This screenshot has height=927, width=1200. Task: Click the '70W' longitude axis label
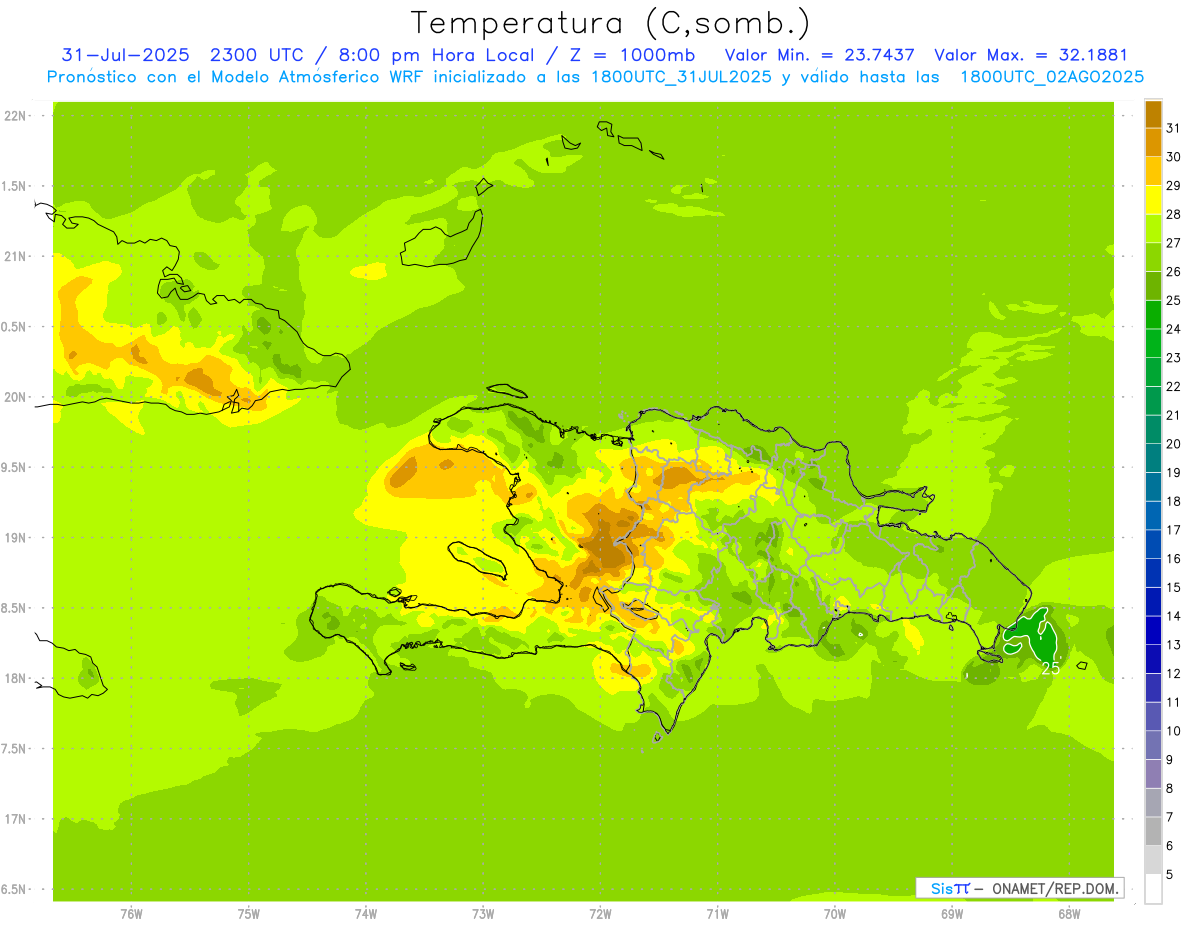click(835, 914)
